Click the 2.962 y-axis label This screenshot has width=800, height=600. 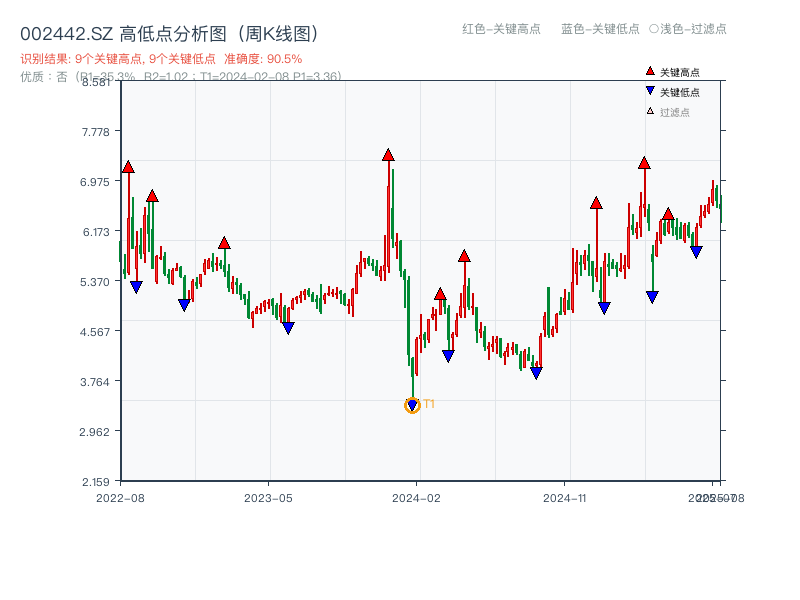click(95, 432)
